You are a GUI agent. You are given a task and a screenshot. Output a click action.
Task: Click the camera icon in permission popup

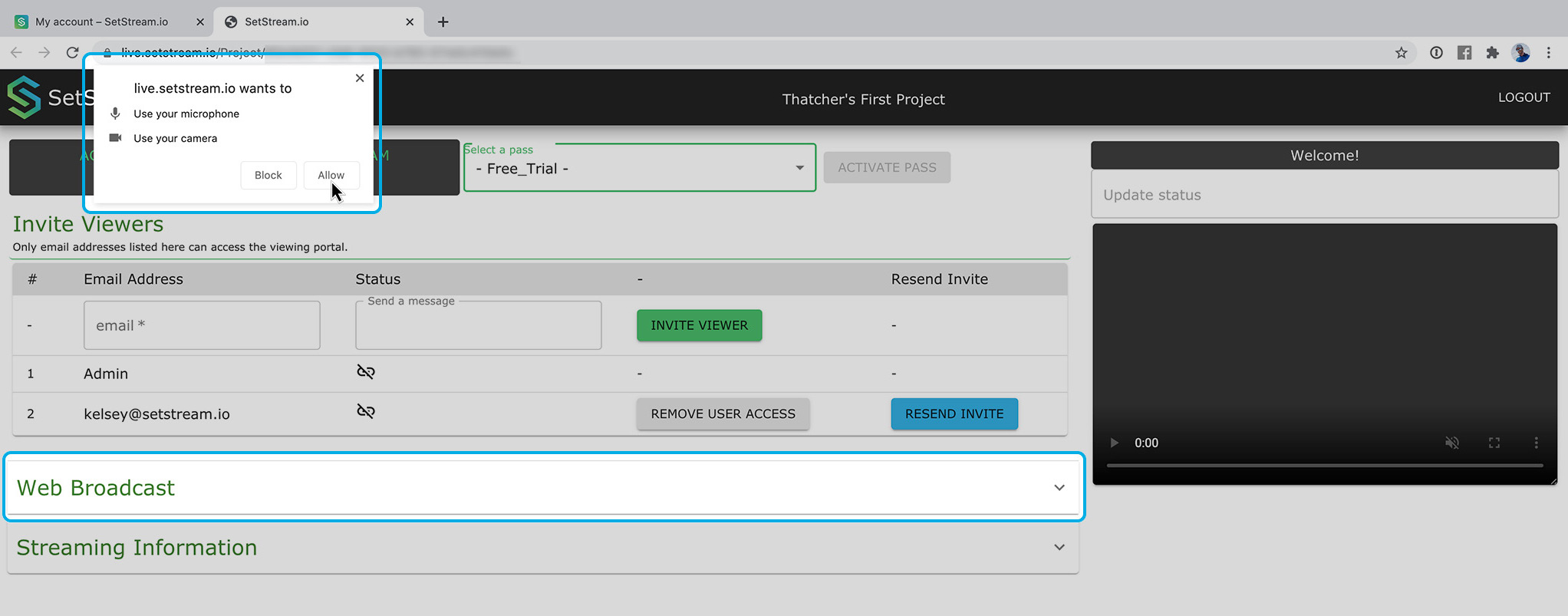click(x=115, y=138)
